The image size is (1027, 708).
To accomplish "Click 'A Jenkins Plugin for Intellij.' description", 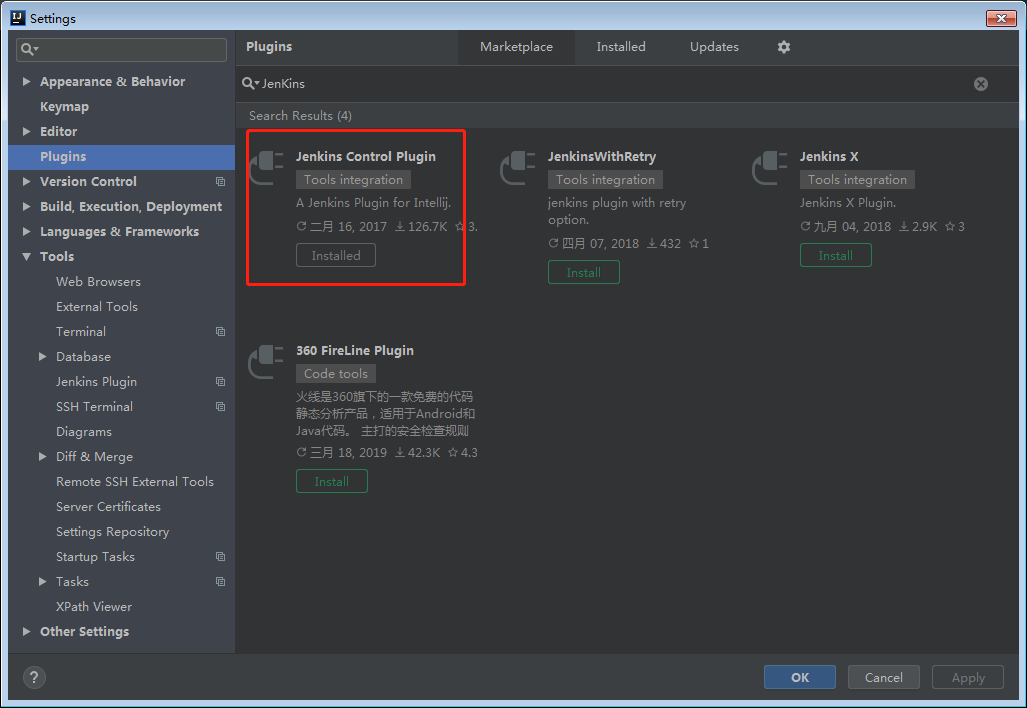I will click(373, 203).
